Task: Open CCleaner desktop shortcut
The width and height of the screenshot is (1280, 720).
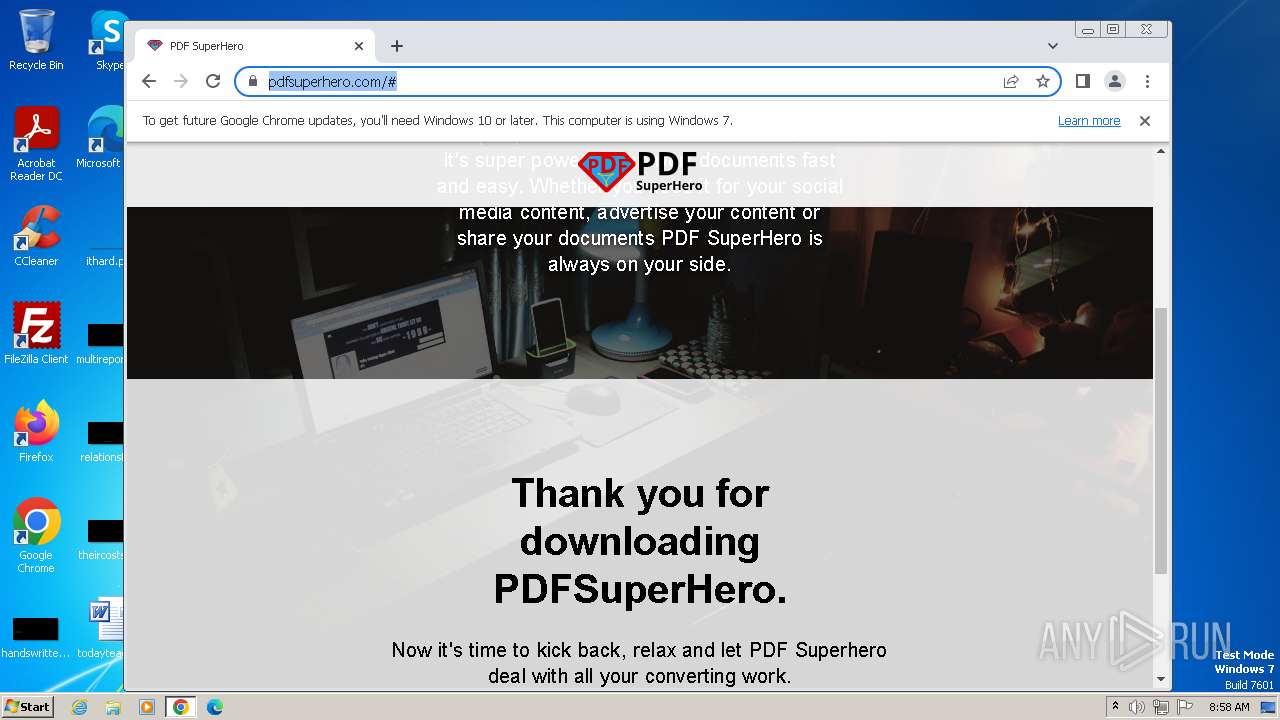Action: 36,236
